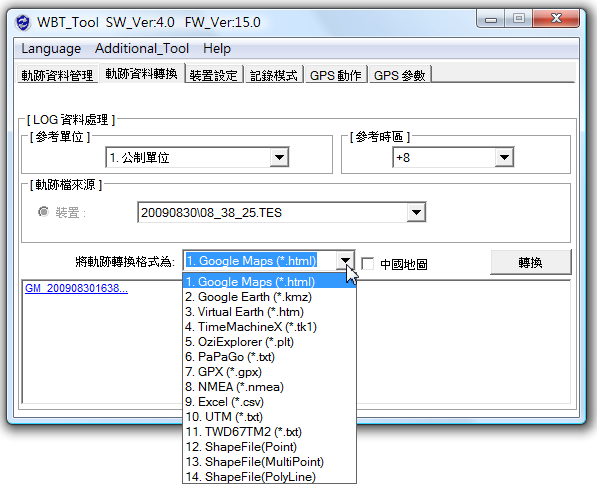
Task: Switch to the 軌跡資料管理 tab
Action: [x=57, y=75]
